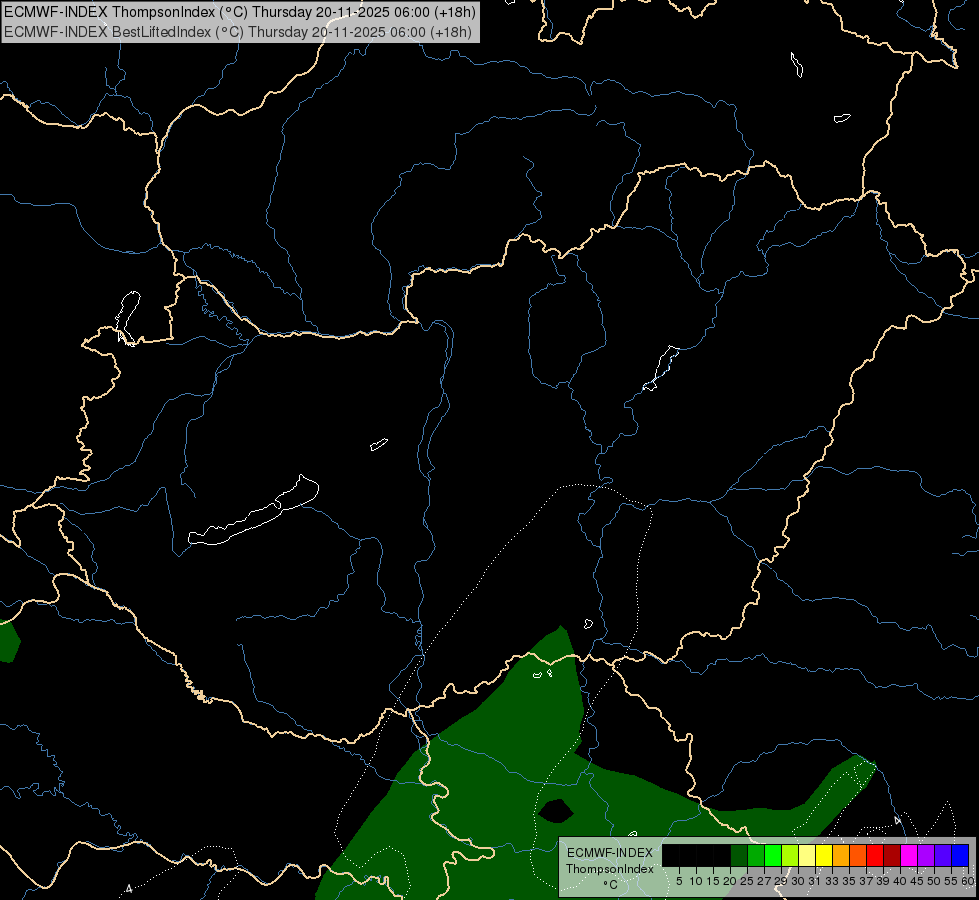Viewport: 979px width, 900px height.
Task: Click the pale yellow 30–31 legend swatch
Action: tap(807, 855)
